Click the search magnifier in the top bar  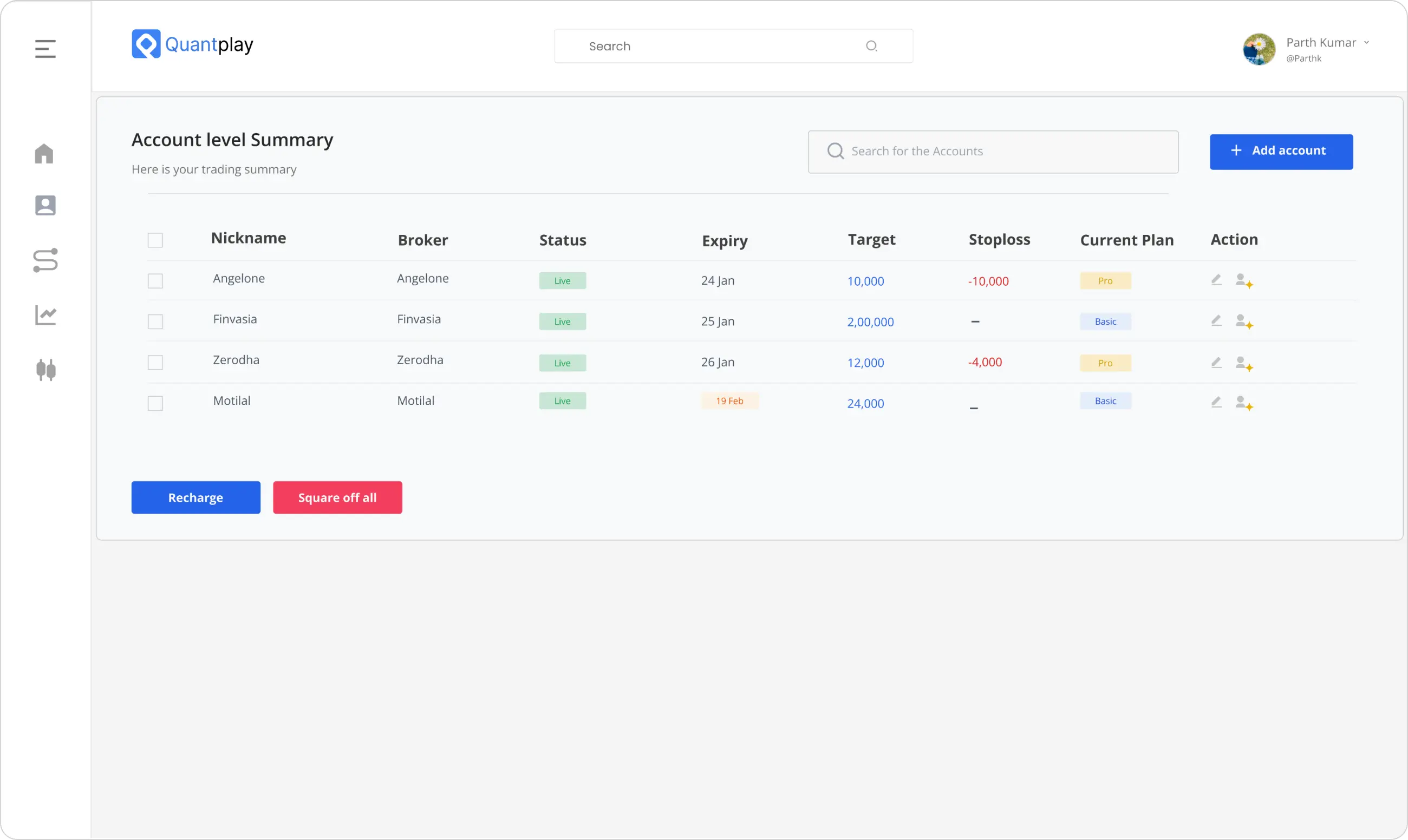(x=872, y=46)
